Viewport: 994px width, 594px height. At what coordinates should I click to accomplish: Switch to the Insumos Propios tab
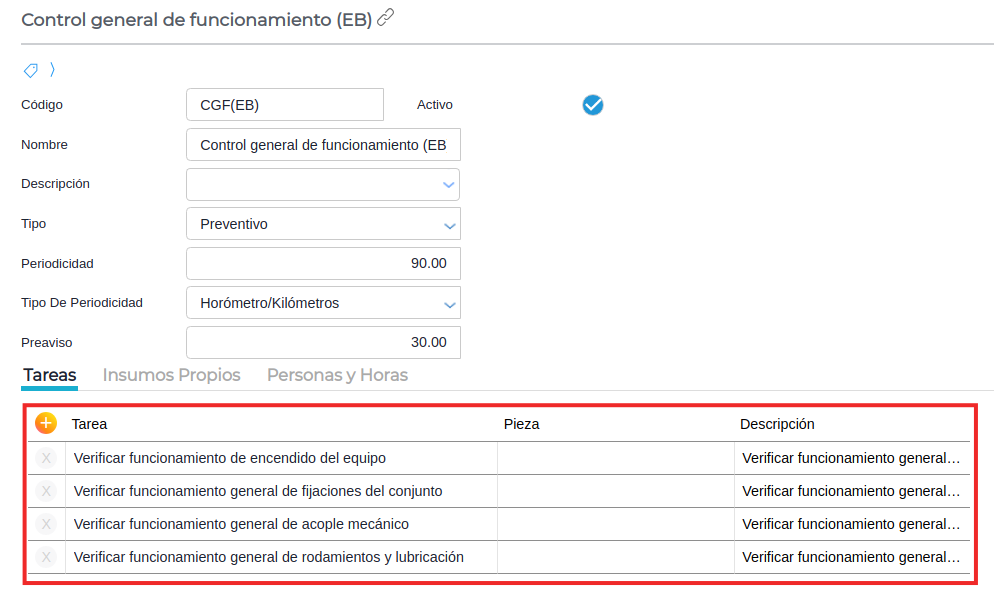coord(172,375)
